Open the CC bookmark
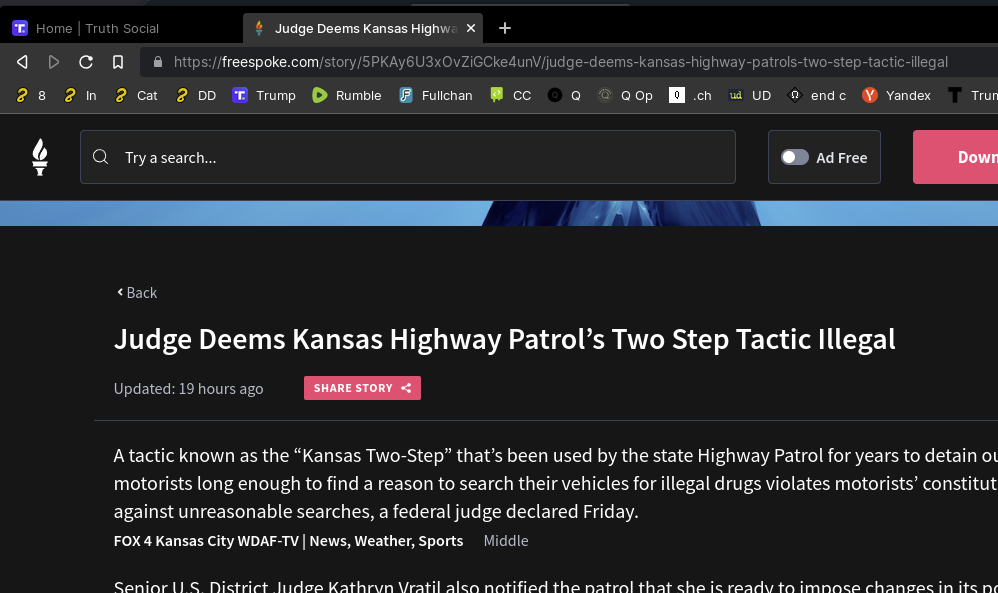Image resolution: width=998 pixels, height=593 pixels. click(511, 95)
